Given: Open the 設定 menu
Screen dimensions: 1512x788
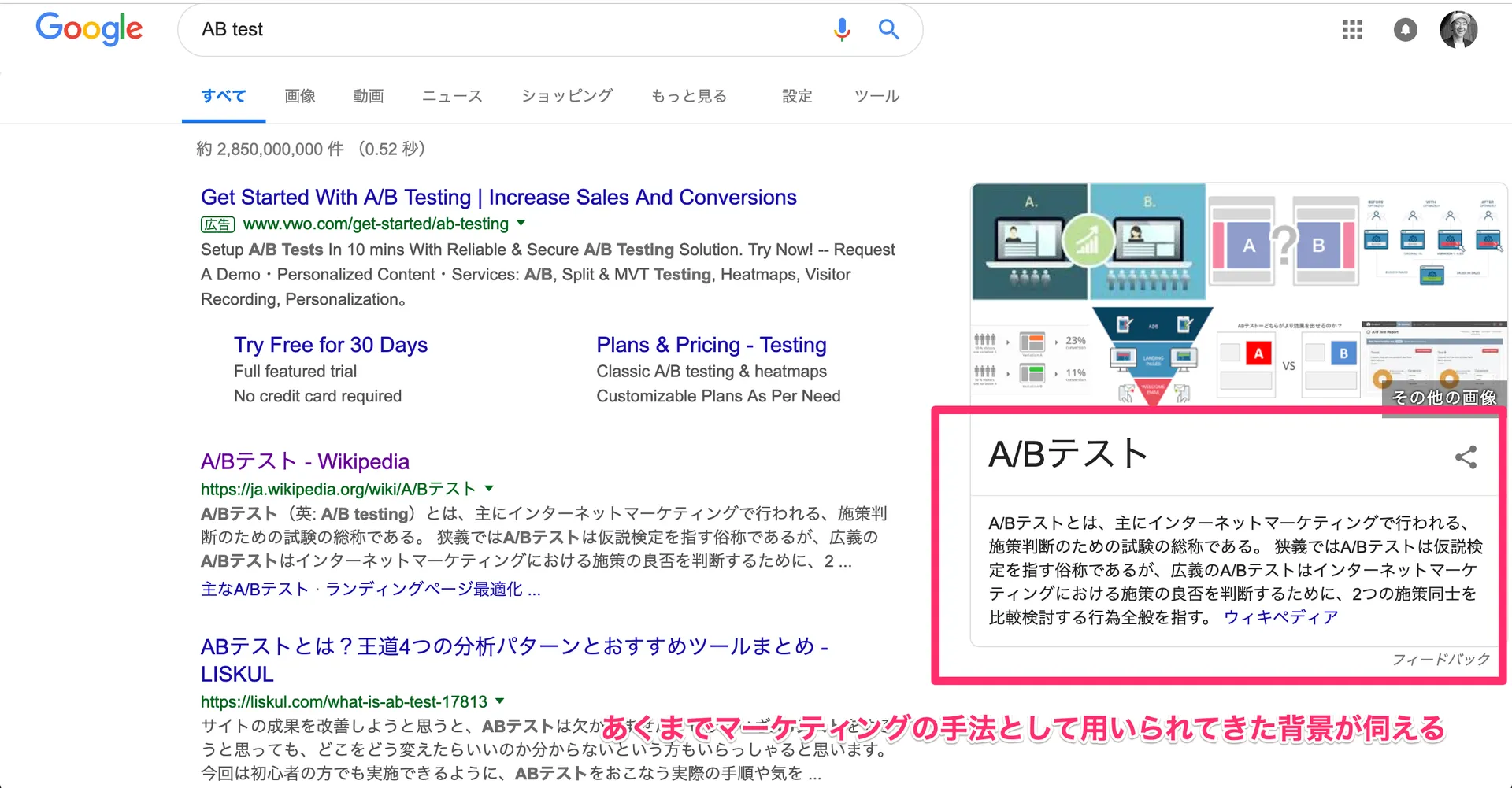Looking at the screenshot, I should [797, 95].
